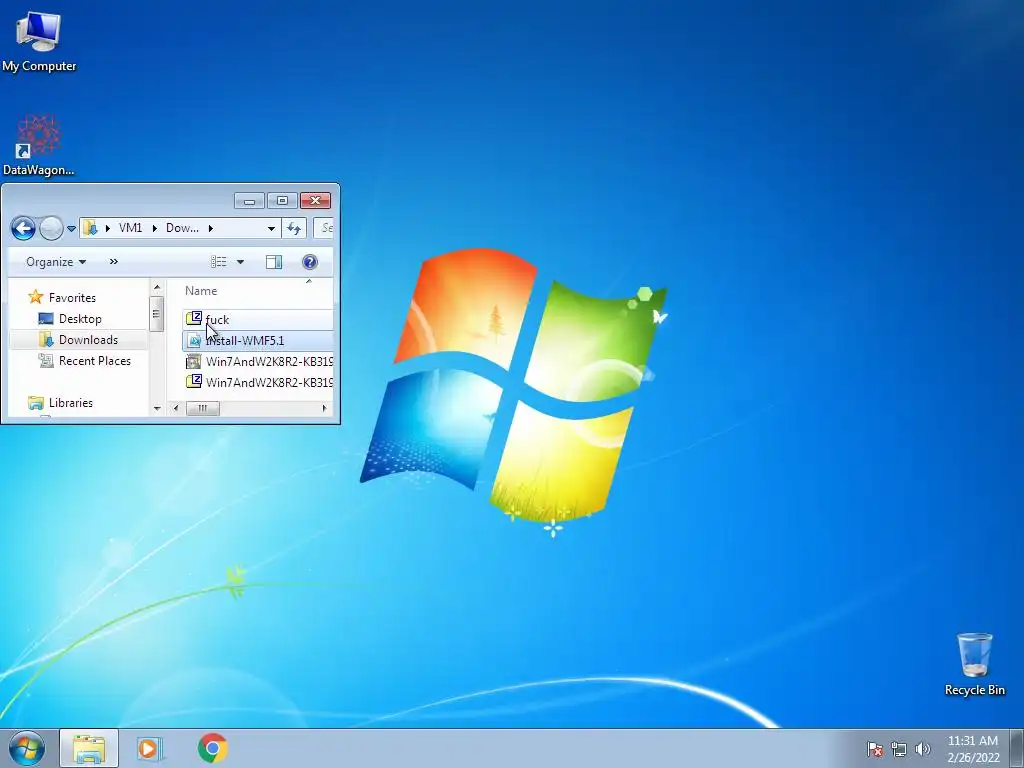Open the Action Center flag tray icon

coord(874,749)
